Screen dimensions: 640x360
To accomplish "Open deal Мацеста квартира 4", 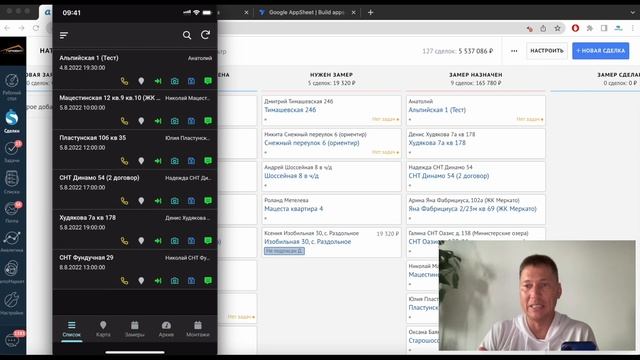I will [x=293, y=209].
